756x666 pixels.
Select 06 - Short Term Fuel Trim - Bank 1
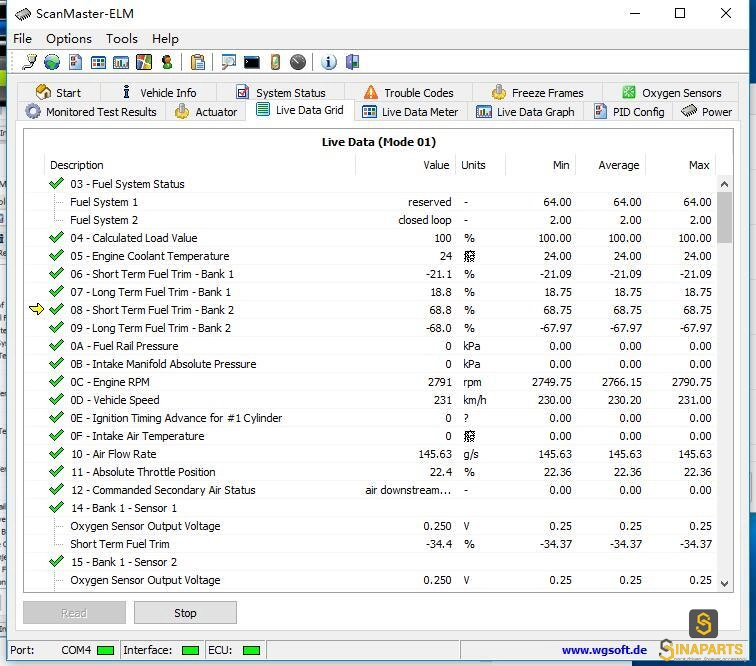tap(370, 274)
